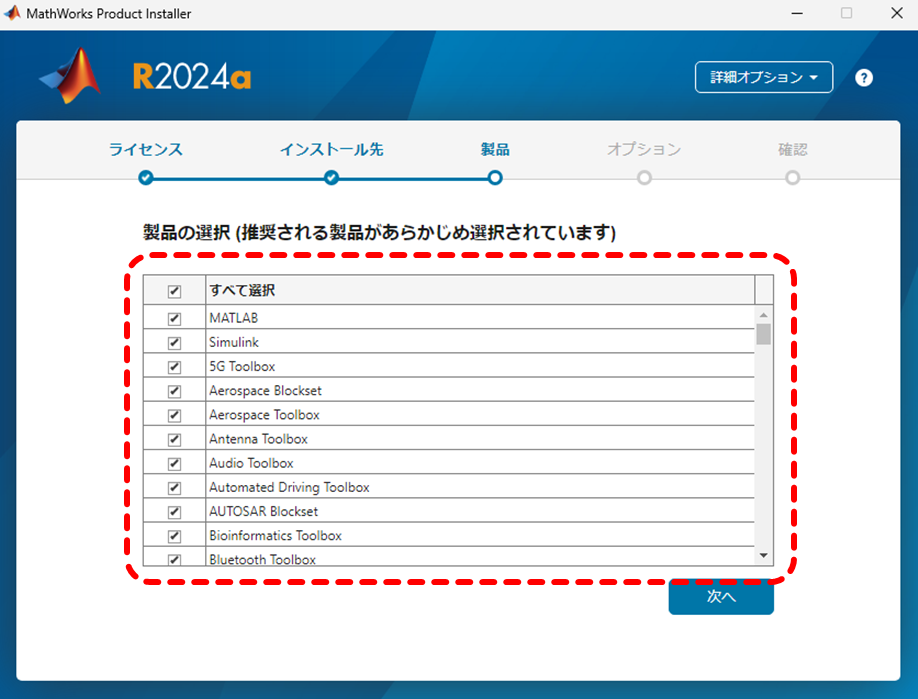Image resolution: width=918 pixels, height=699 pixels.
Task: Click the MathWorks icon in title bar
Action: coord(12,13)
